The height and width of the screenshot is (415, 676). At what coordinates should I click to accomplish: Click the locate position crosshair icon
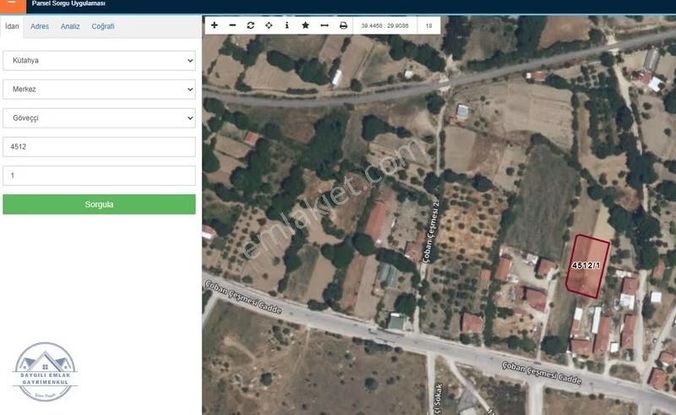pos(268,25)
